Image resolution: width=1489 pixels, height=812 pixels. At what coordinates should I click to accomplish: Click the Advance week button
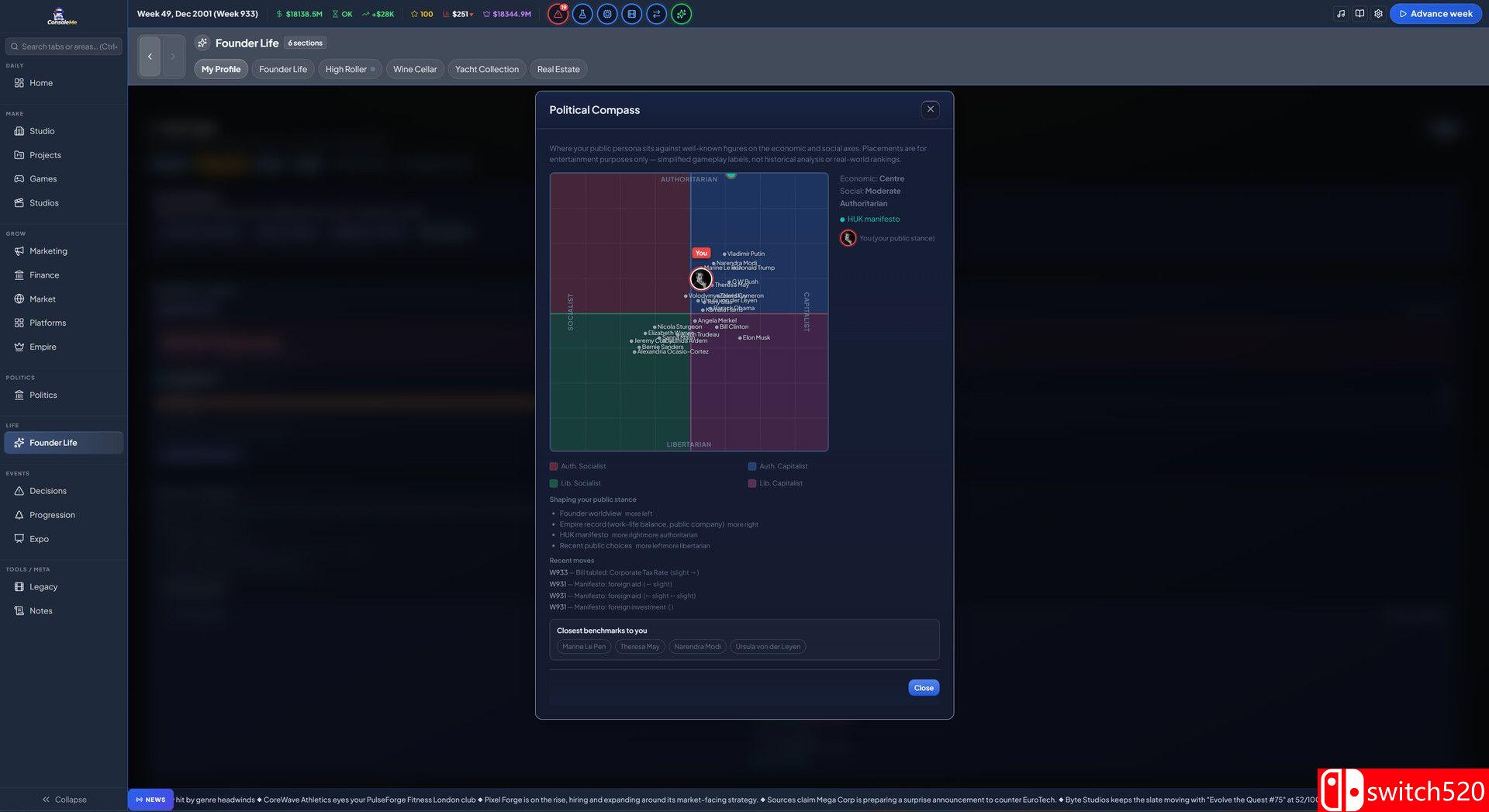pos(1435,14)
